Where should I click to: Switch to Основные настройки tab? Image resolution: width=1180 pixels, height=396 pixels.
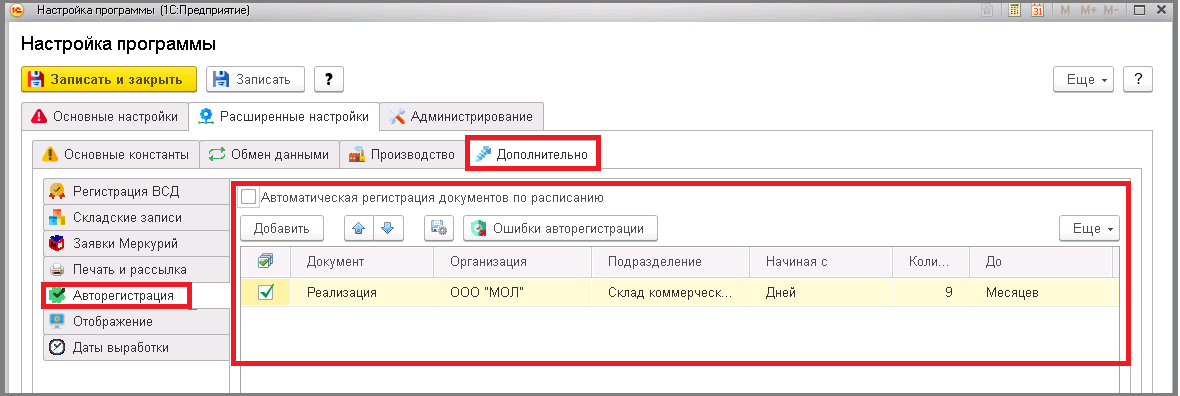coord(105,117)
